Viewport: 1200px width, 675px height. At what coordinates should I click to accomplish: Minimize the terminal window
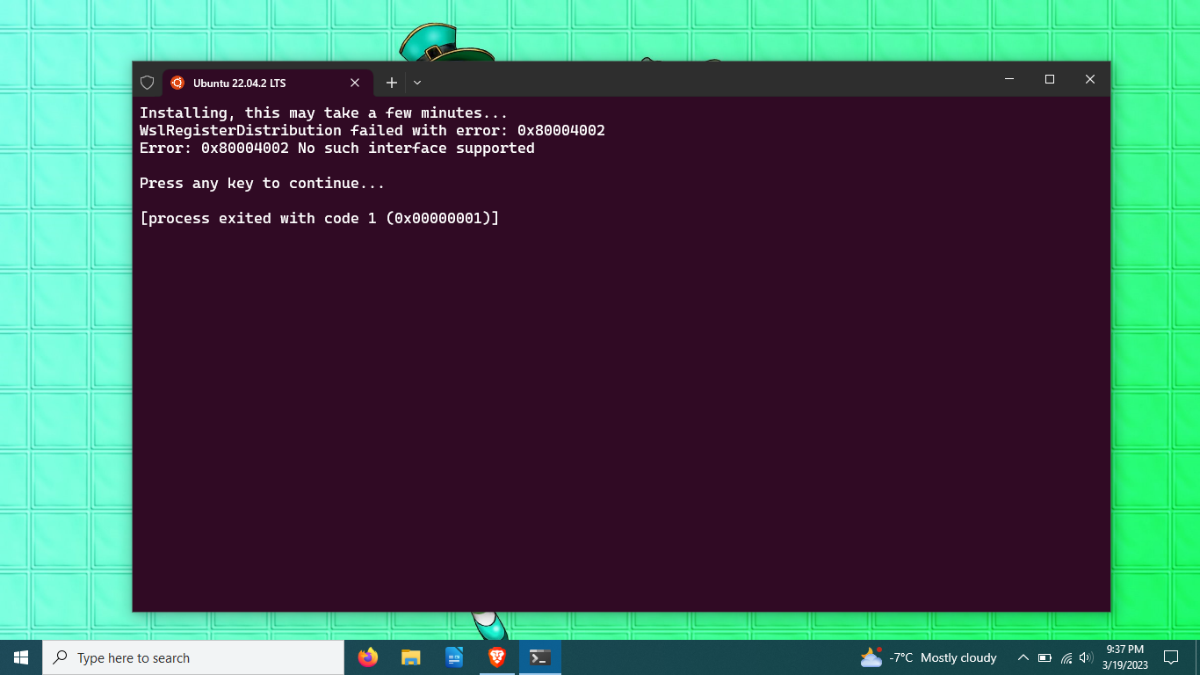pyautogui.click(x=1009, y=79)
